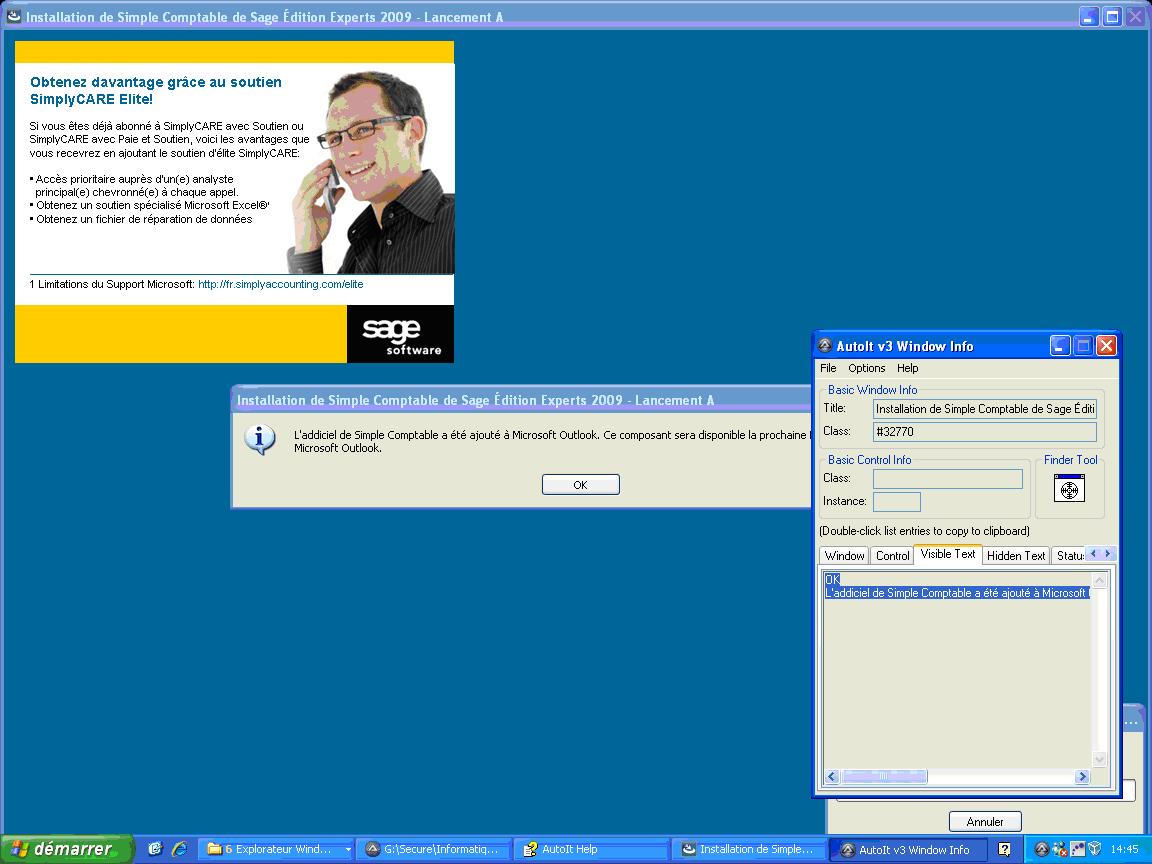Open the partially visible Status tab
The image size is (1152, 864).
click(x=1069, y=555)
